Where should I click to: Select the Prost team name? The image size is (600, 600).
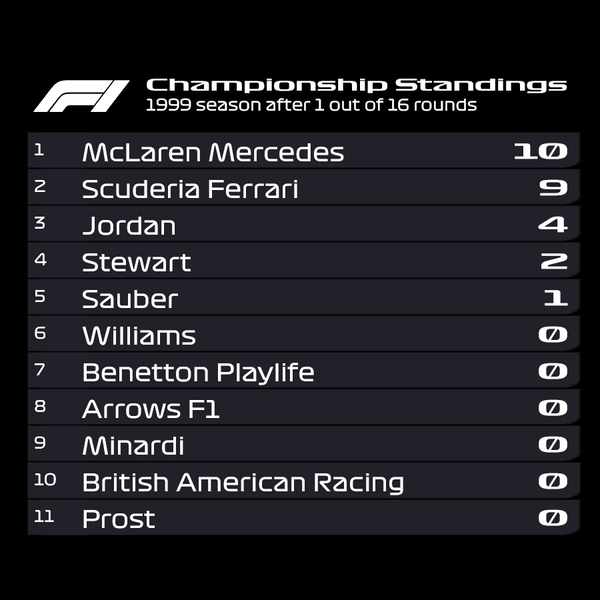coord(119,519)
